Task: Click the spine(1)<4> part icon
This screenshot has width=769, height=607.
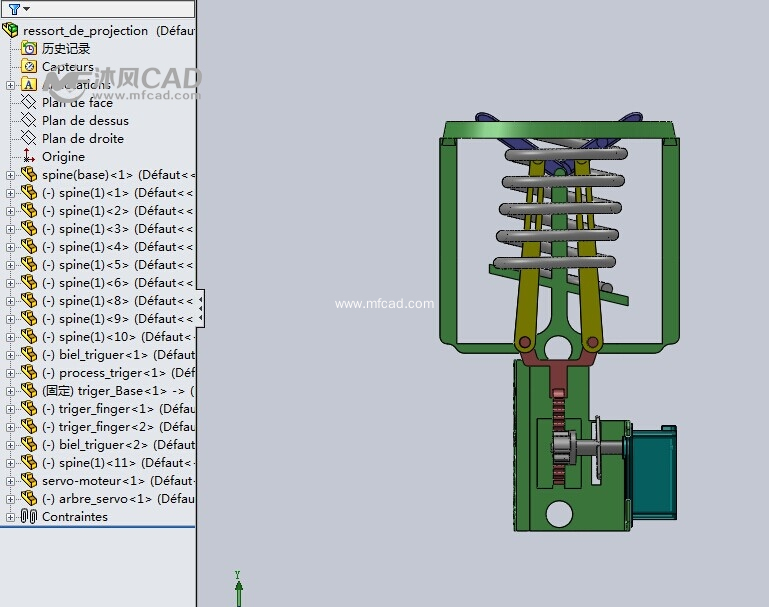Action: (x=29, y=247)
